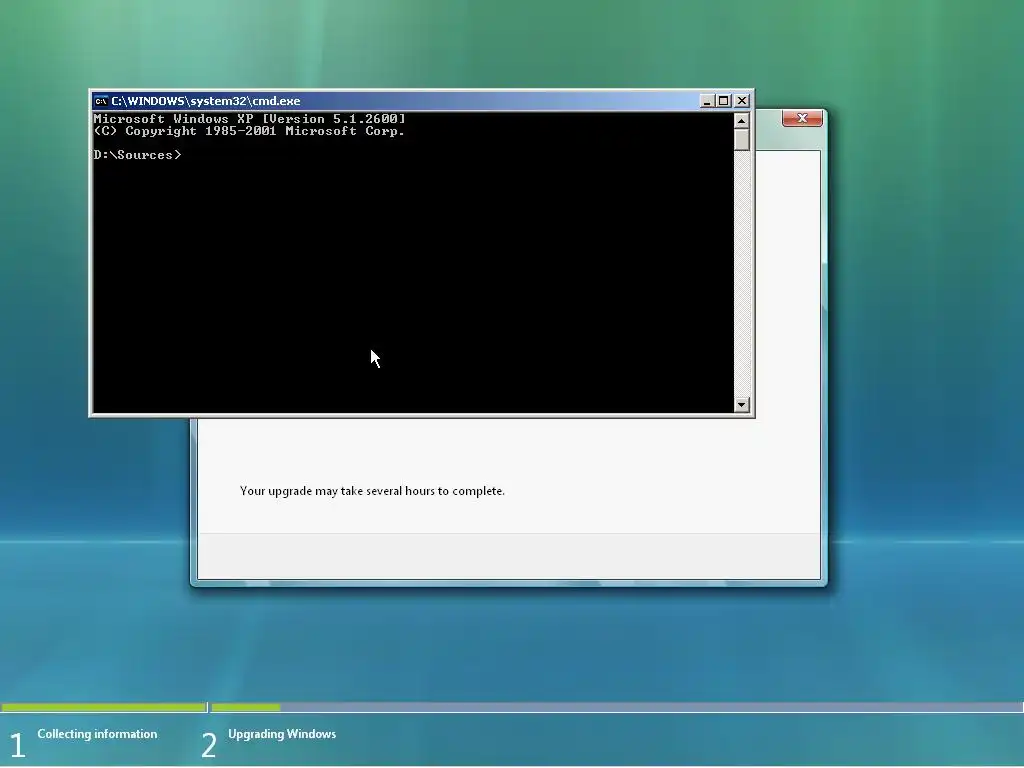Close the Windows upgrade dialog behind cmd
Viewport: 1024px width, 768px height.
tap(802, 118)
